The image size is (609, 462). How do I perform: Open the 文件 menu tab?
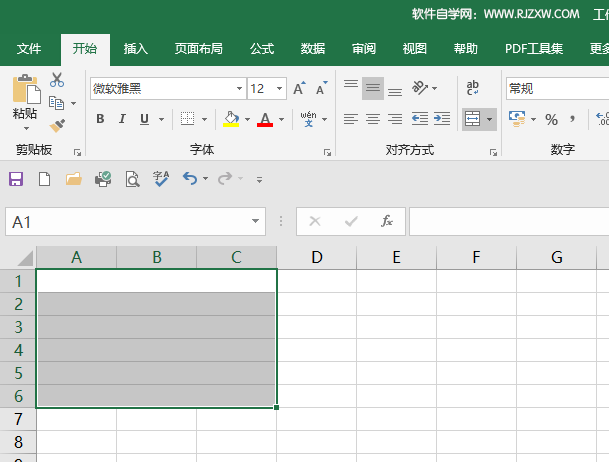[x=29, y=49]
